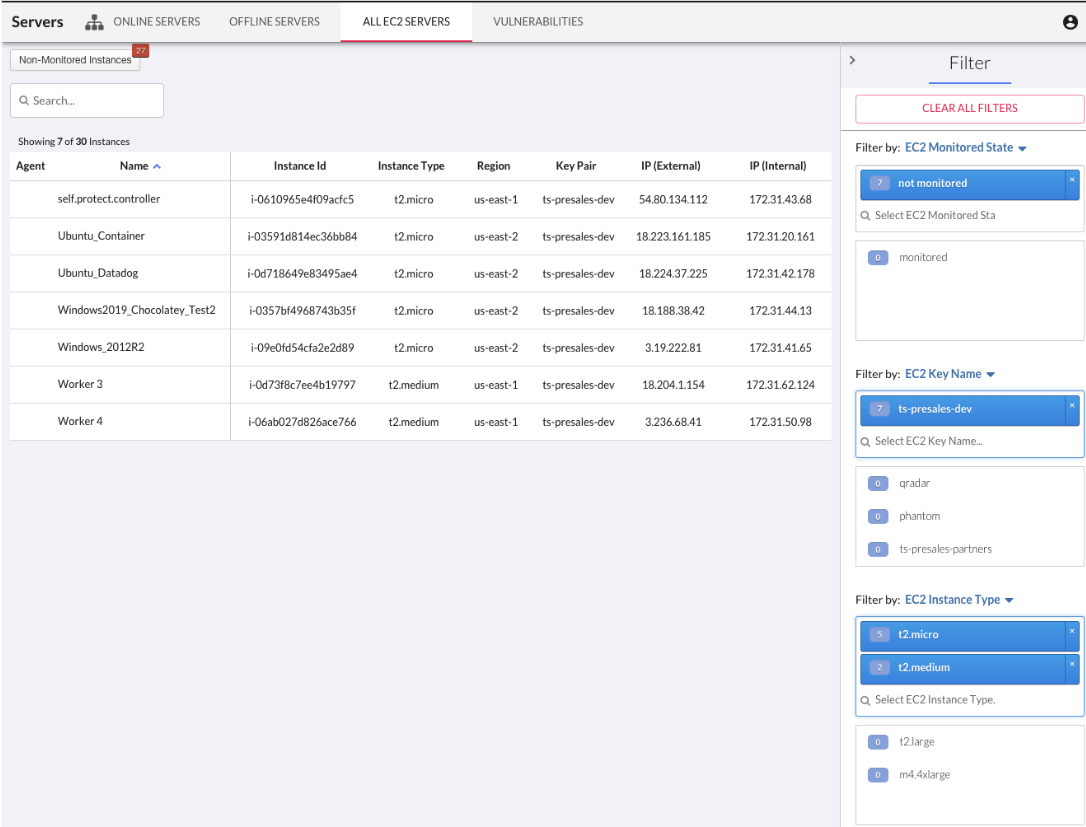Image resolution: width=1086 pixels, height=827 pixels.
Task: Click the Non-Monitored Instances button
Action: coord(75,60)
